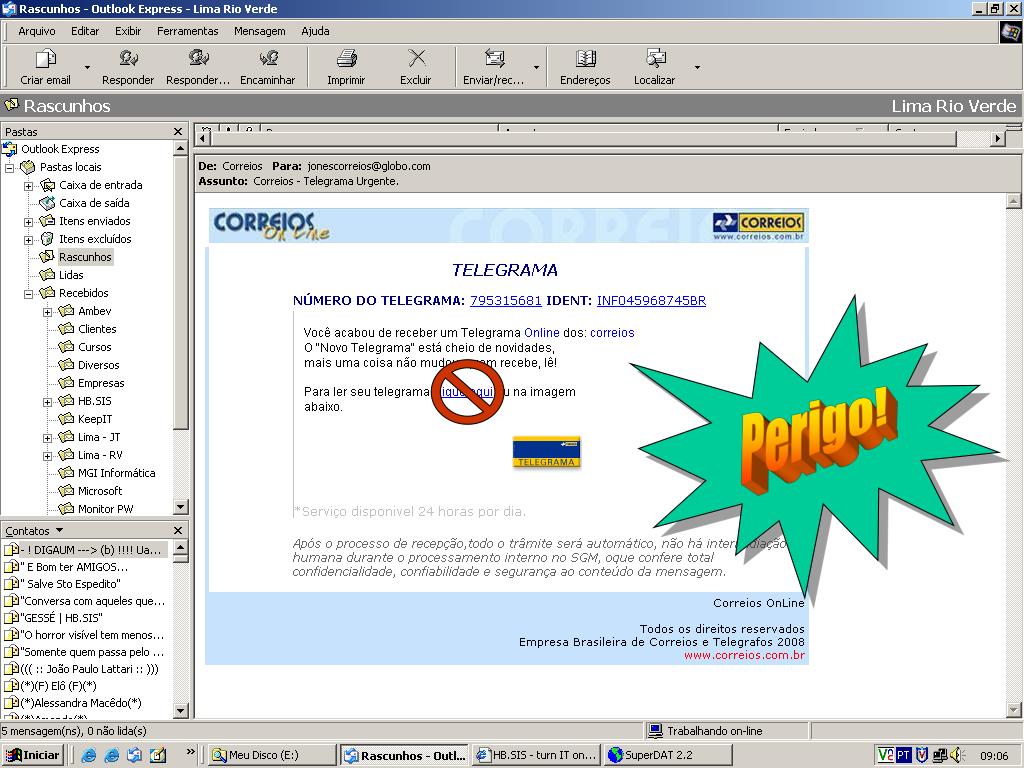Switch to Meu Disco (E:) taskbar window

pyautogui.click(x=272, y=755)
